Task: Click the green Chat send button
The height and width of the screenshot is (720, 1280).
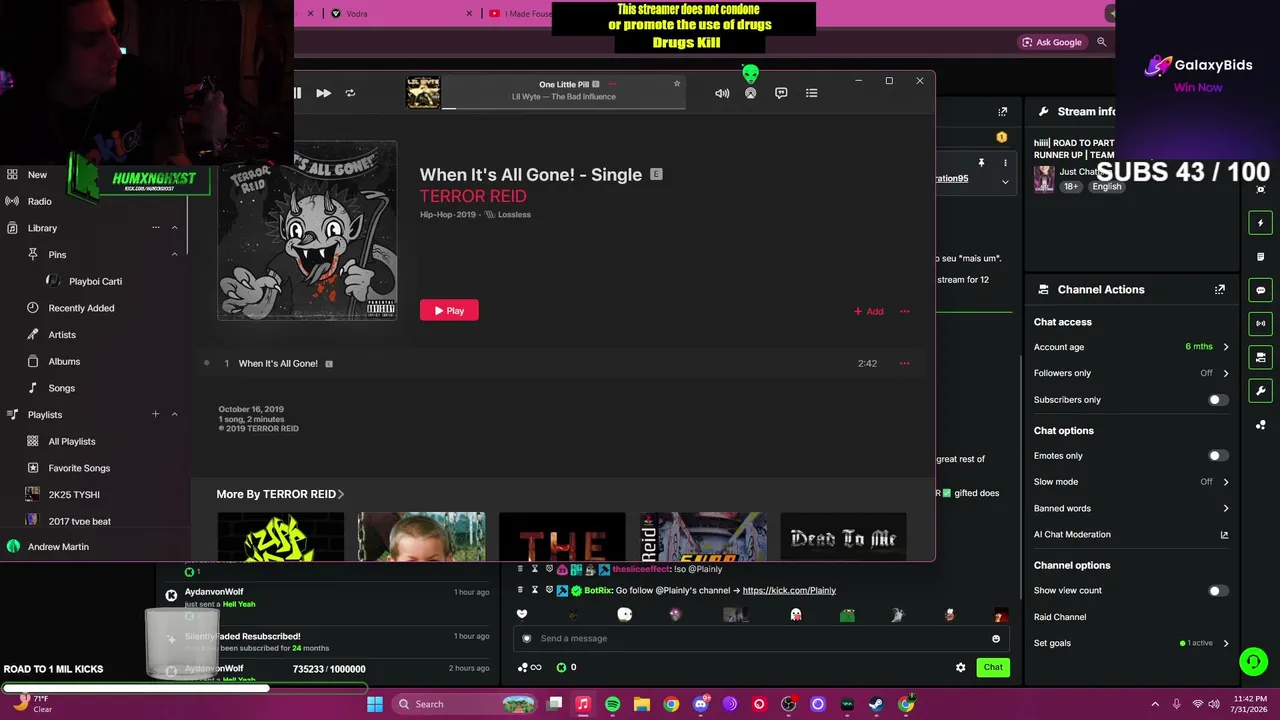Action: tap(993, 667)
